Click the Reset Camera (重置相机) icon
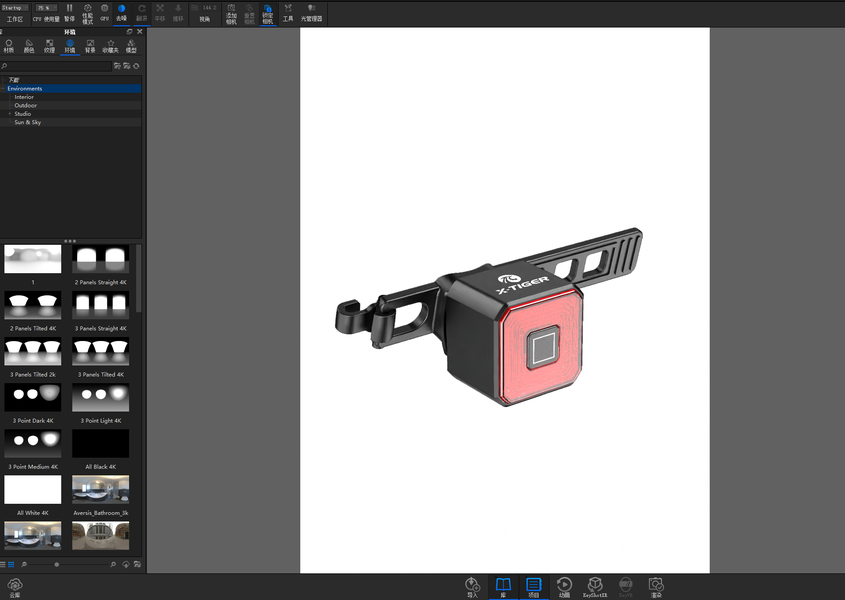Screen dimensions: 845x600 pos(249,13)
